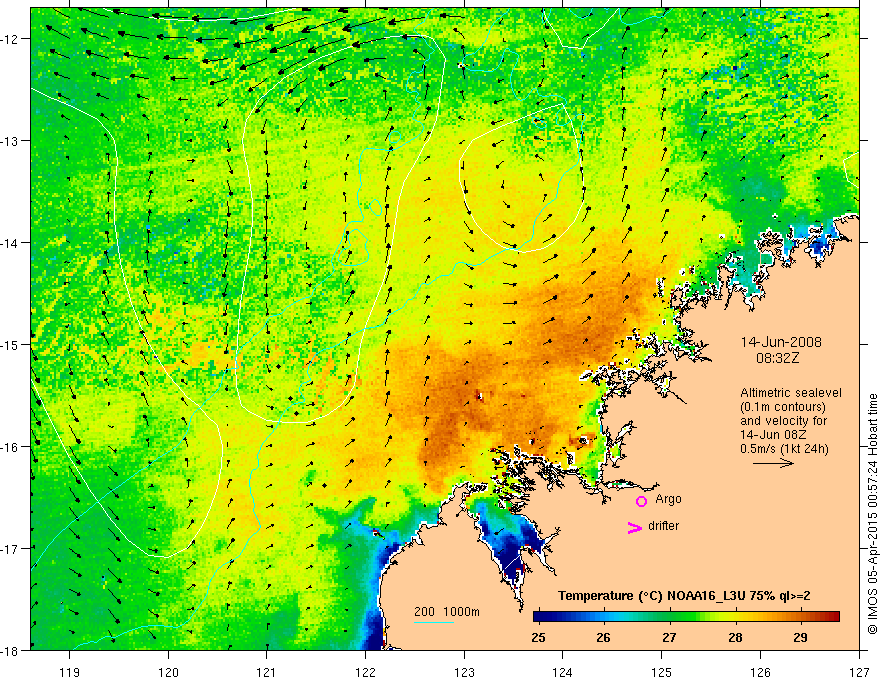Click the temperature colorbar near 29°C dark red
880x680 pixels.
point(801,617)
